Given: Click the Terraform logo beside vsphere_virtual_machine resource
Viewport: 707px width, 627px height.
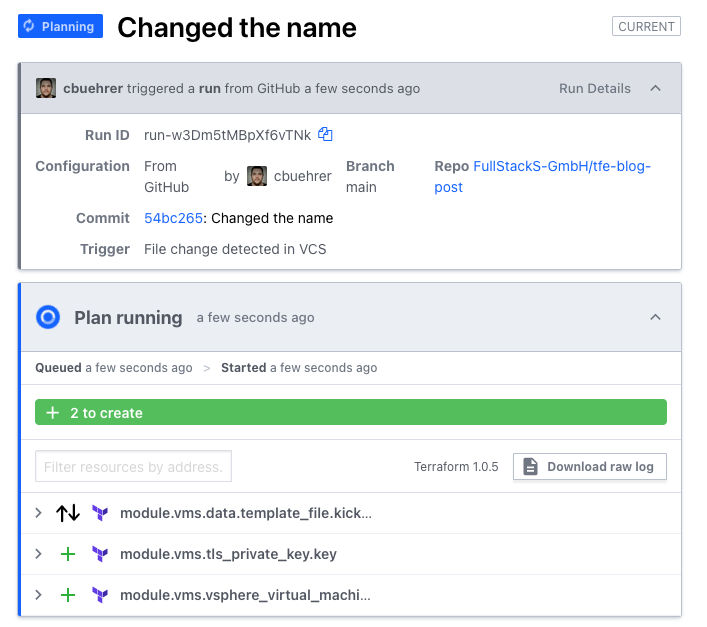Looking at the screenshot, I should coord(100,595).
